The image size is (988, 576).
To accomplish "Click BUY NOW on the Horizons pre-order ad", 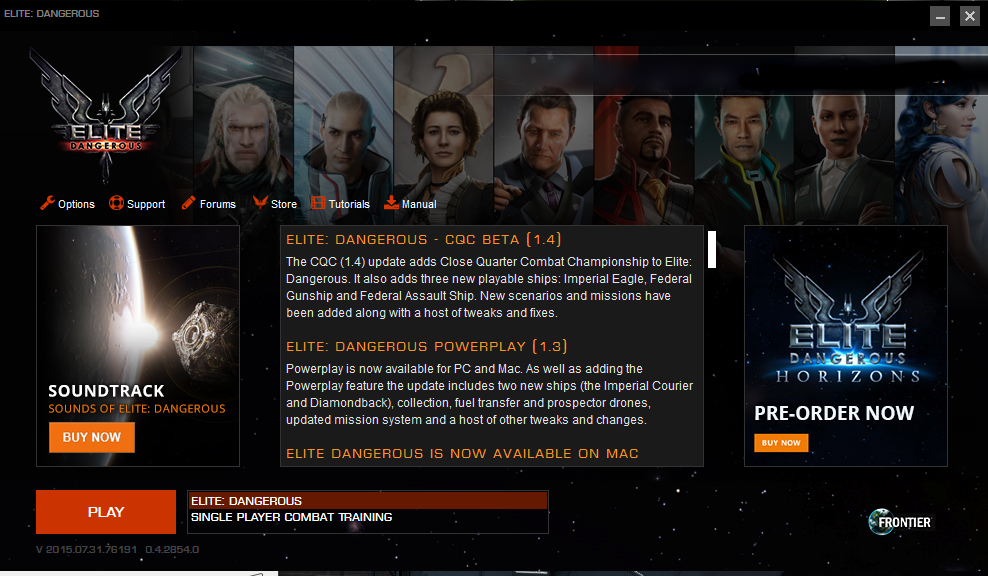I will coord(781,443).
